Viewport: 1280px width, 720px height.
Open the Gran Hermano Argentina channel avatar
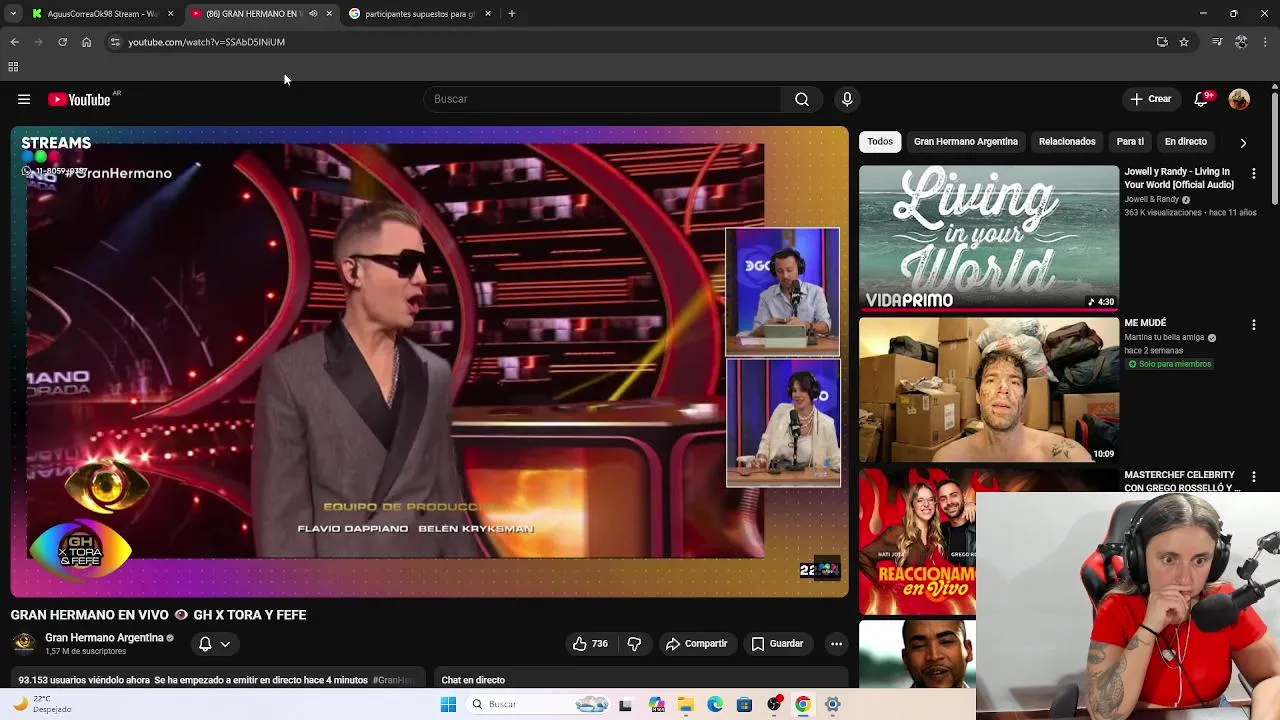(x=24, y=644)
